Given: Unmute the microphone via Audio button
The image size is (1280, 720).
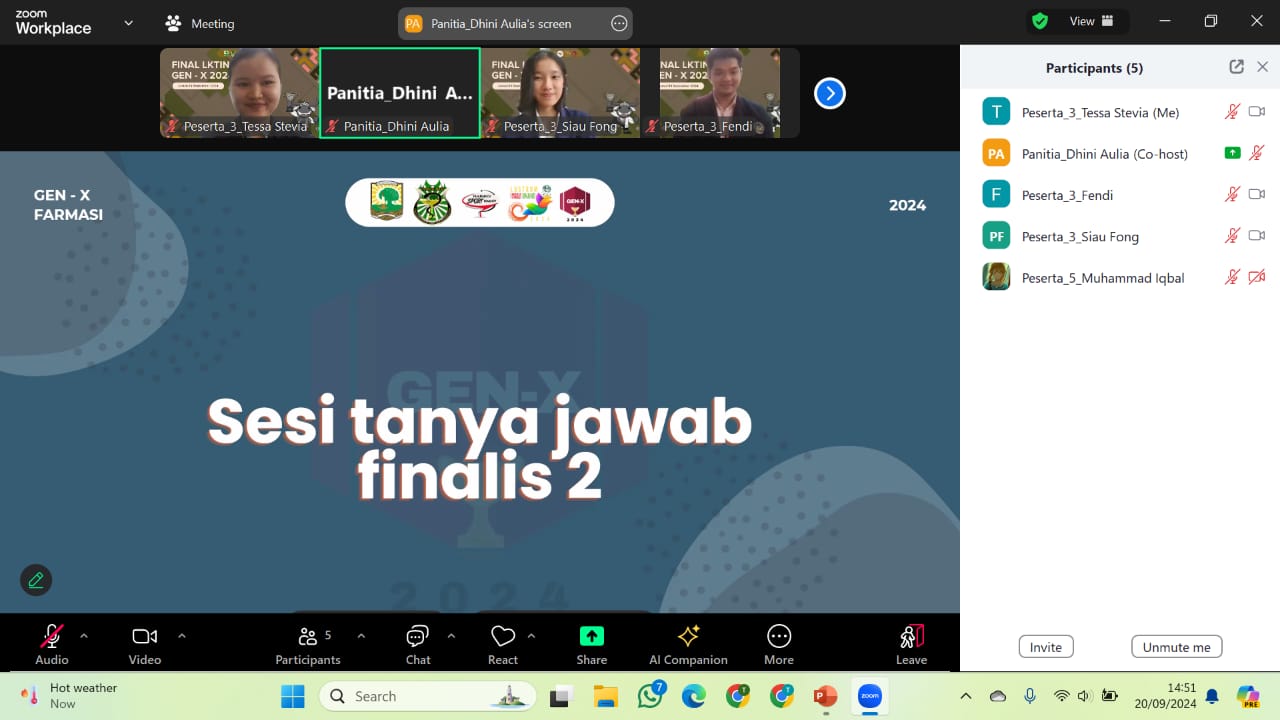Looking at the screenshot, I should pyautogui.click(x=52, y=644).
